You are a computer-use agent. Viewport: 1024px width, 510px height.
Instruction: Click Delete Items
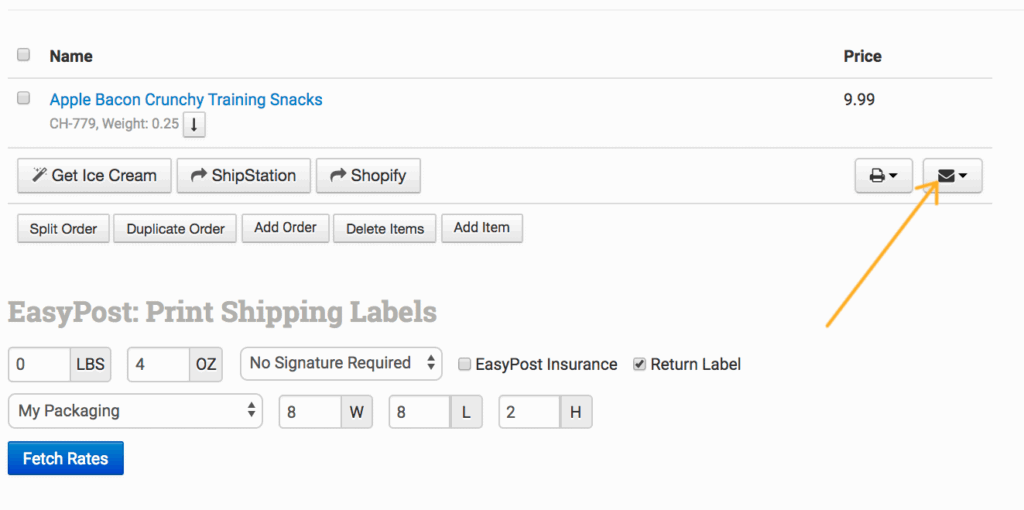(385, 228)
